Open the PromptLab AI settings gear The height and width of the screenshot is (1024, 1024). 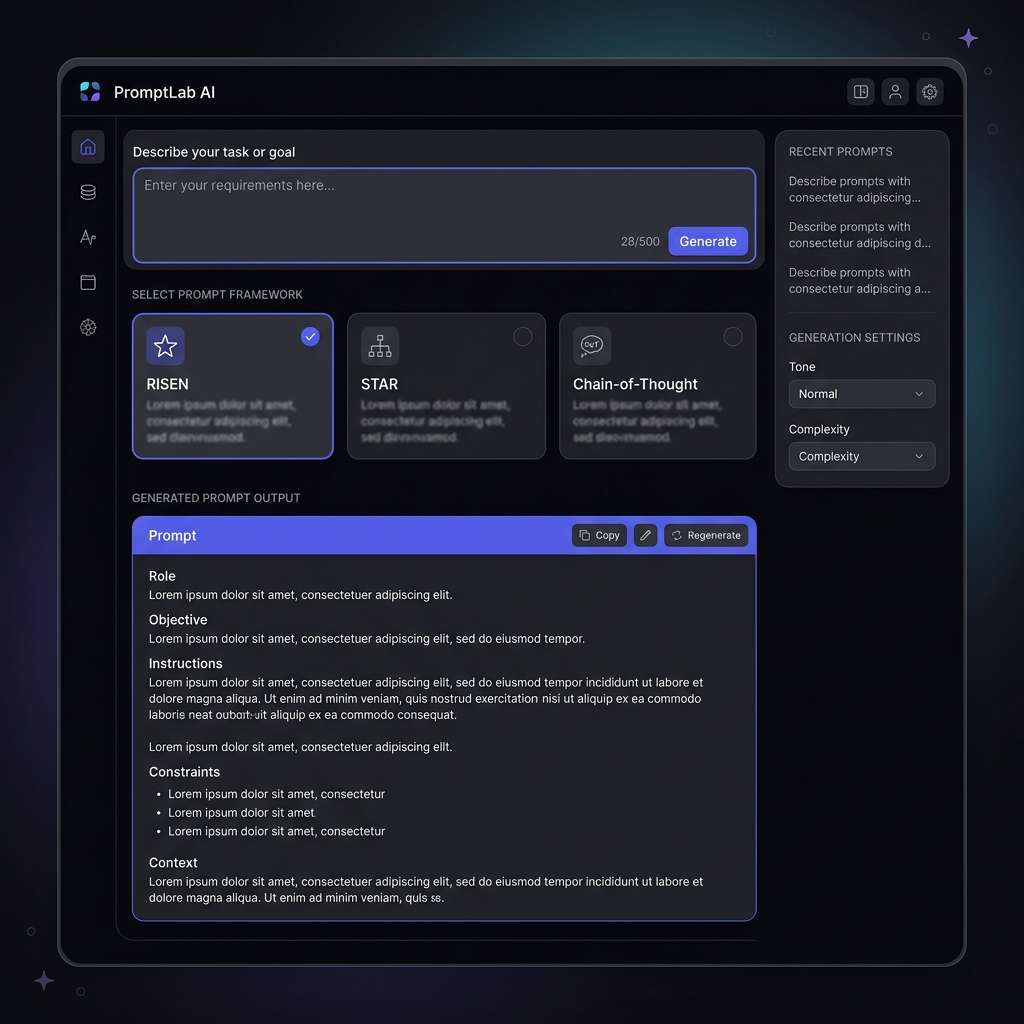click(x=929, y=91)
